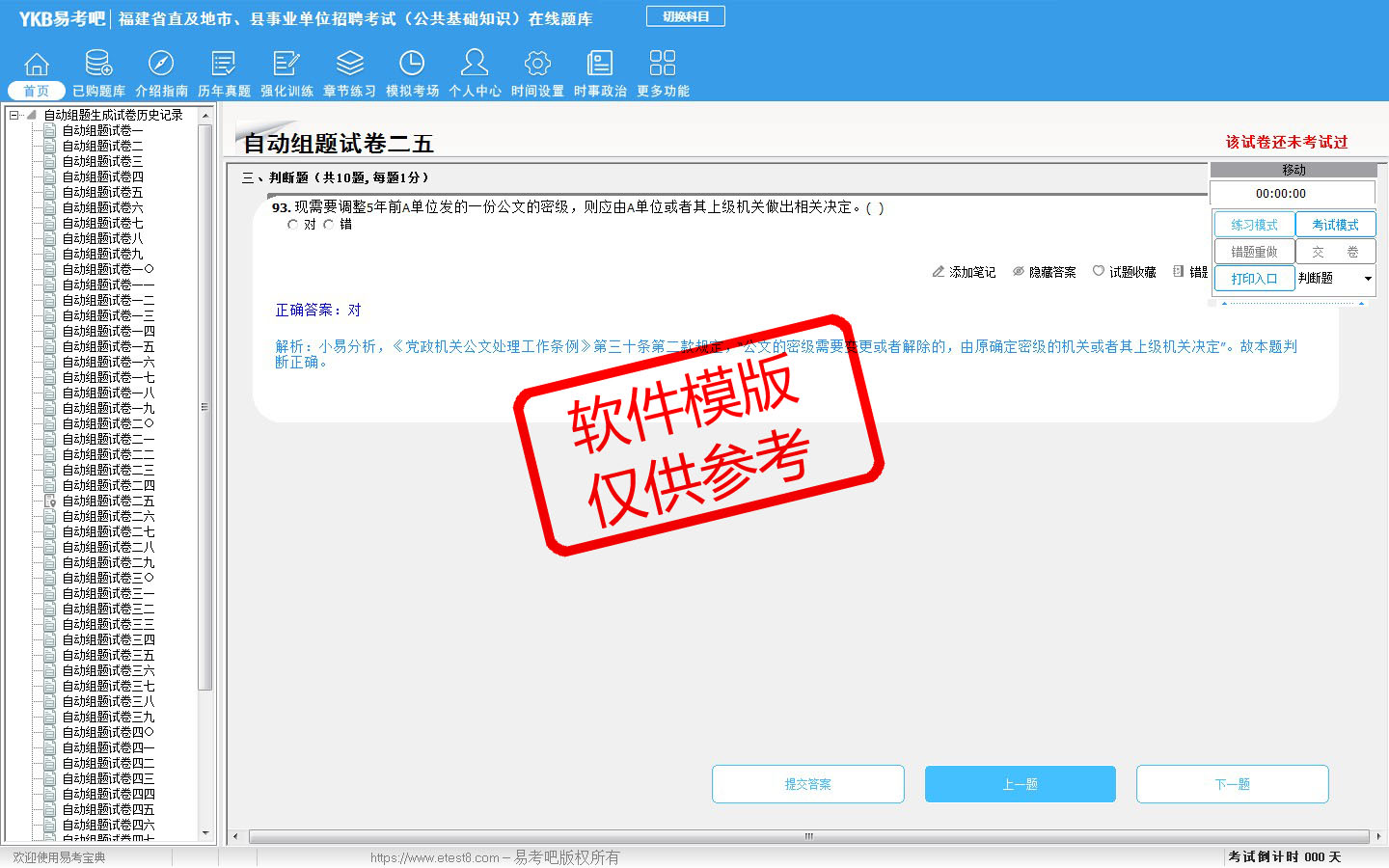Image resolution: width=1389 pixels, height=868 pixels.
Task: Switch to 练习模式 tab
Action: [1254, 225]
